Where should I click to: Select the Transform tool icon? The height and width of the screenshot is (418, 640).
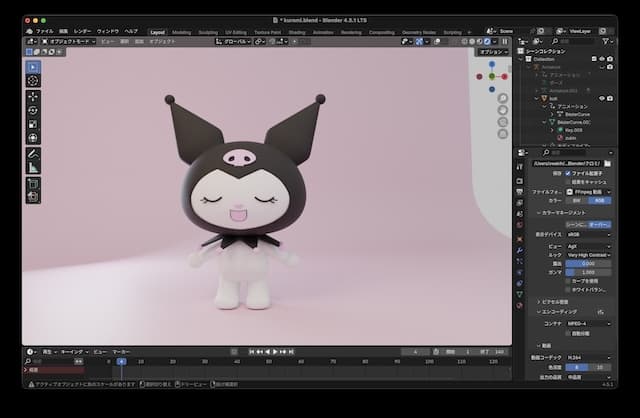(x=33, y=138)
